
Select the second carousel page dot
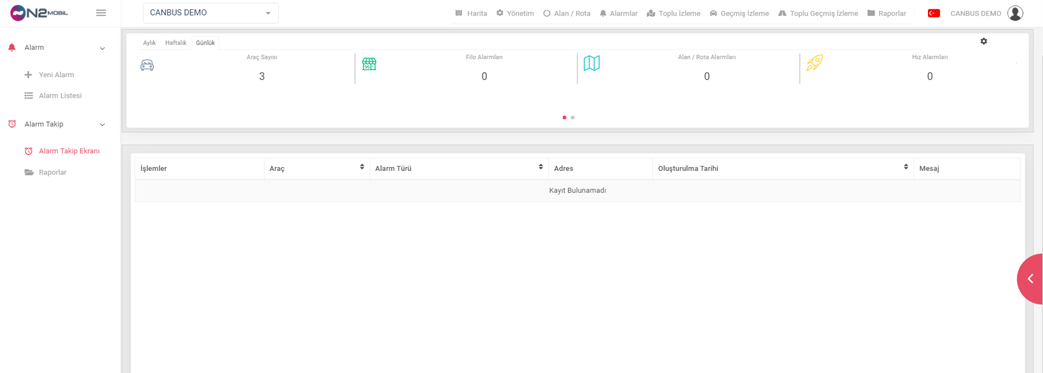click(573, 117)
